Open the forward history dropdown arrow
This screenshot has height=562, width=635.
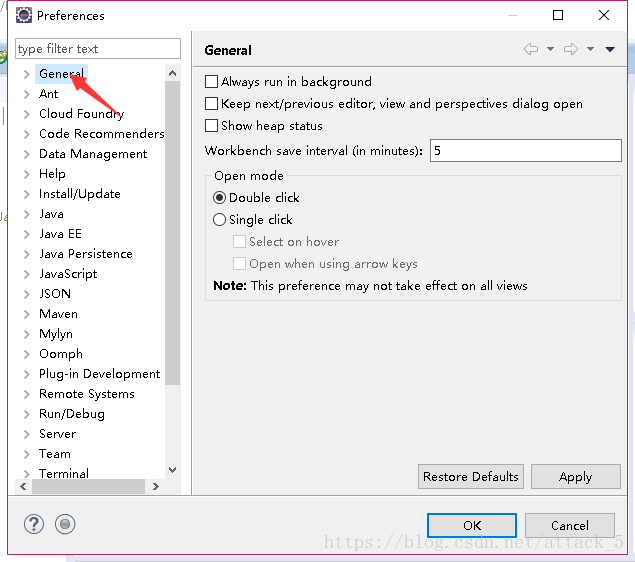click(590, 49)
